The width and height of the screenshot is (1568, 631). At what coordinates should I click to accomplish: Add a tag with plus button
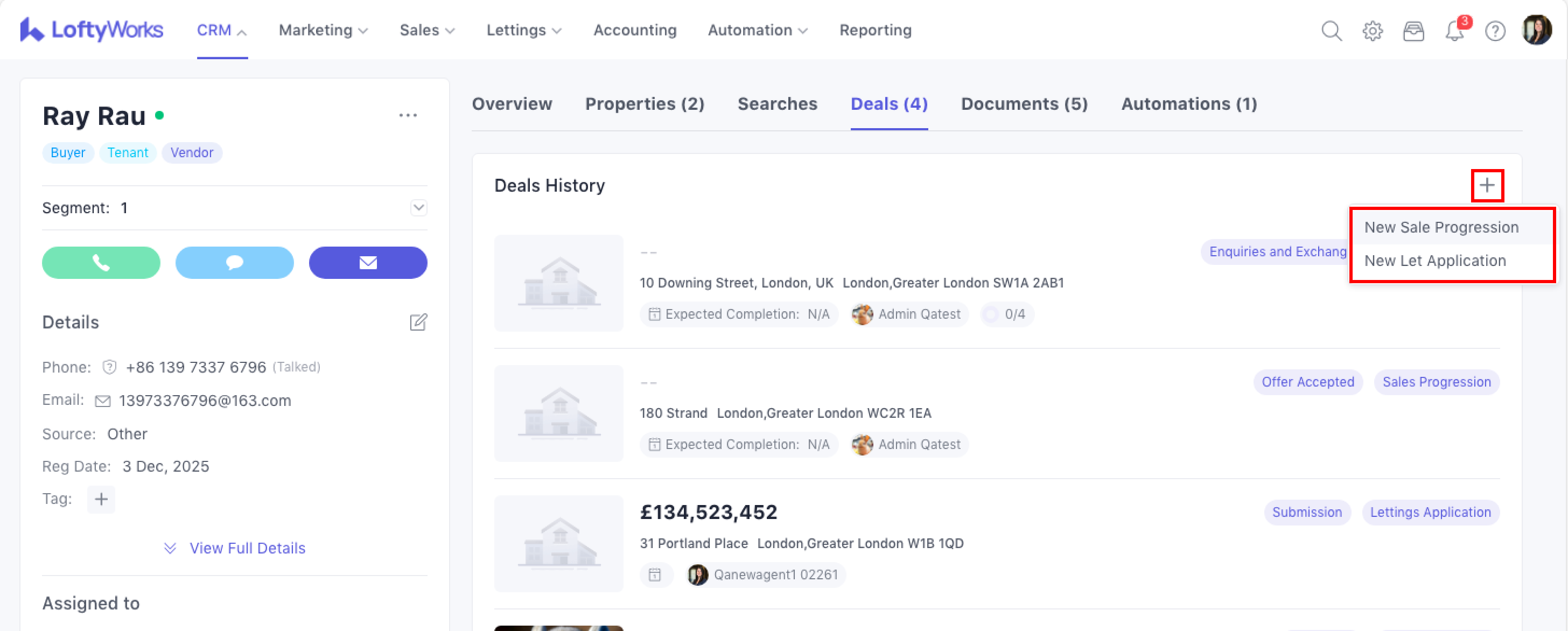pyautogui.click(x=101, y=499)
